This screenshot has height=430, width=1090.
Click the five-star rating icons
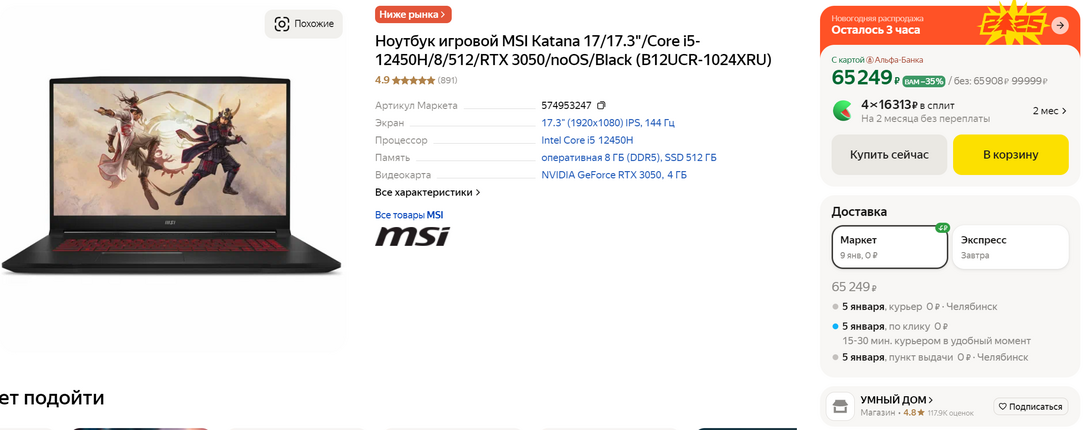coord(413,81)
